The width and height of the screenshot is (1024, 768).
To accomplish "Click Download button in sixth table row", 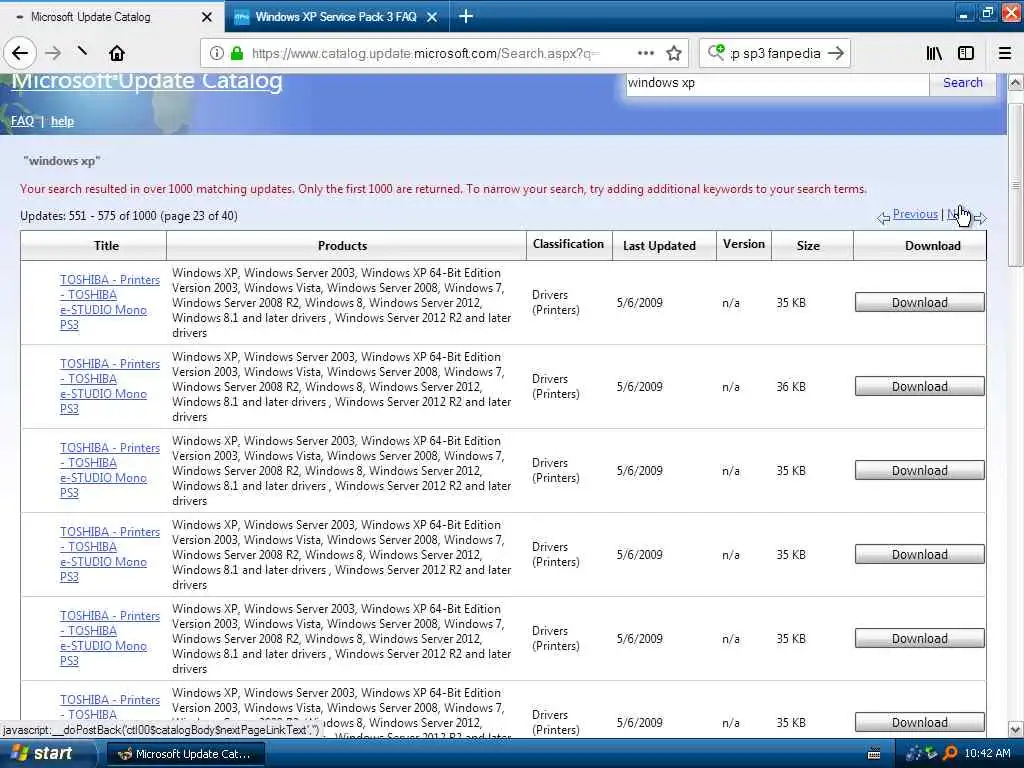I will pyautogui.click(x=920, y=722).
